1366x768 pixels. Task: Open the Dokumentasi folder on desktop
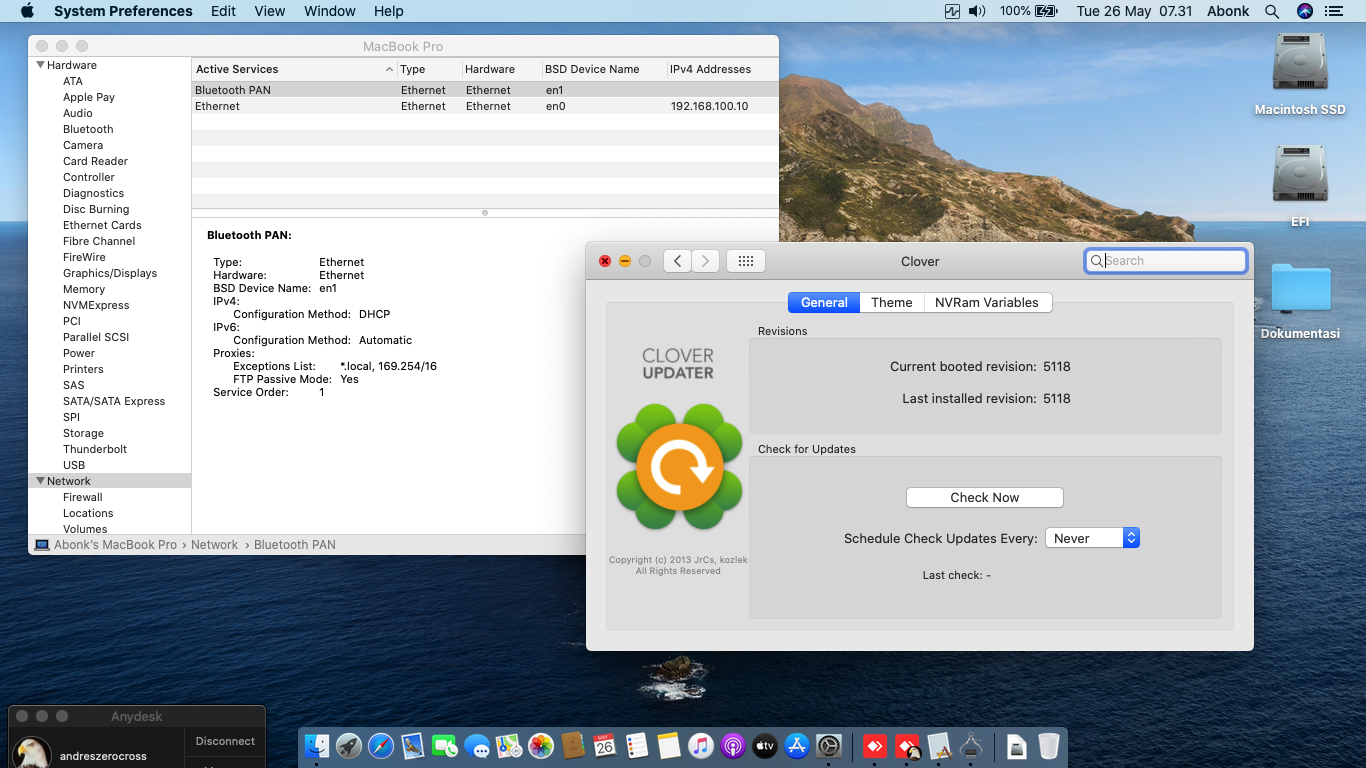[1300, 290]
